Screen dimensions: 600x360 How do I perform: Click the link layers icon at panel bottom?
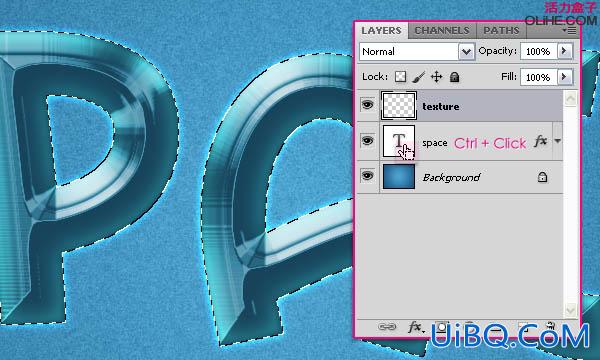coord(387,326)
